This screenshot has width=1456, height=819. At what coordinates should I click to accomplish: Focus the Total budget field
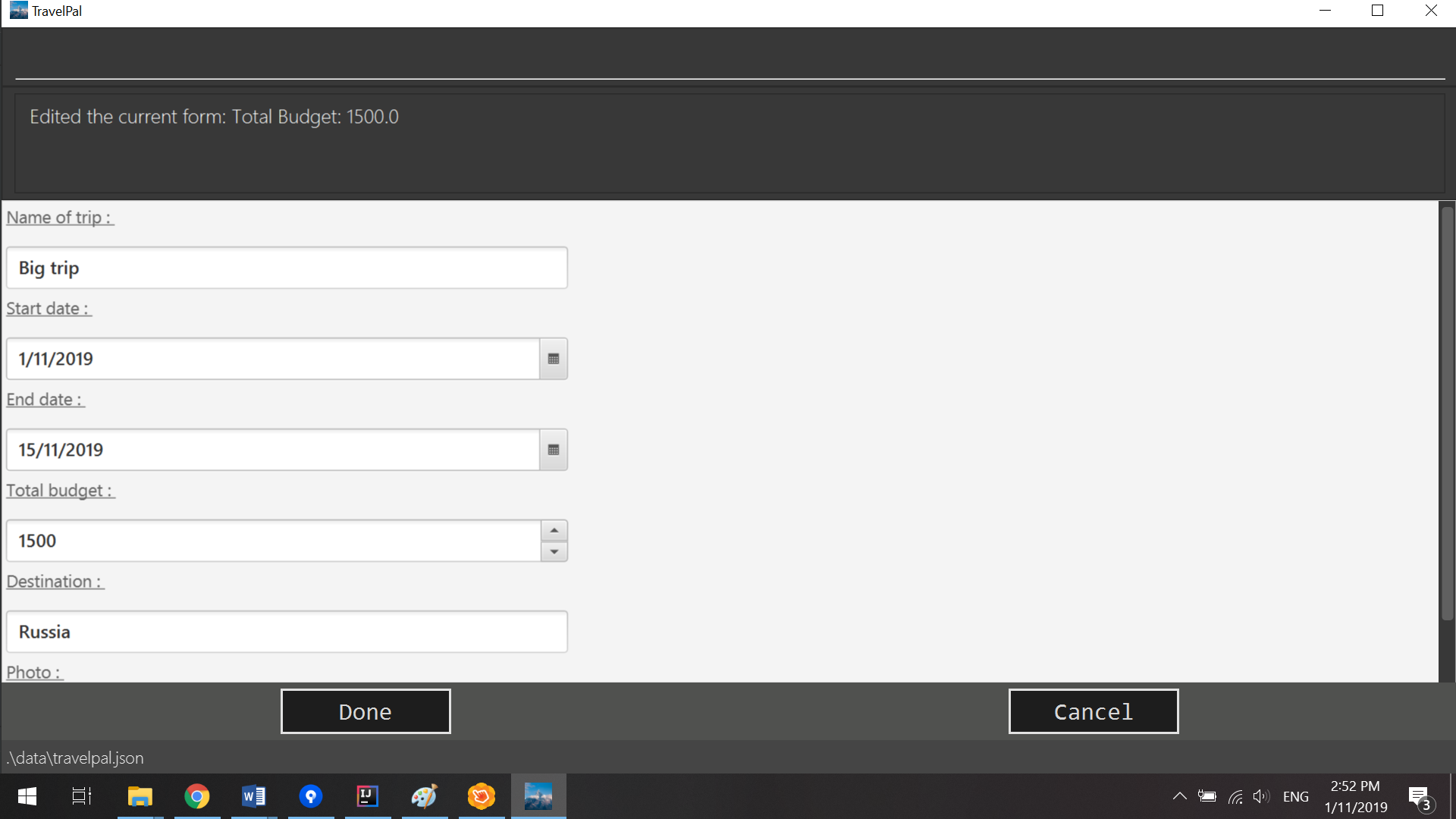pyautogui.click(x=274, y=541)
